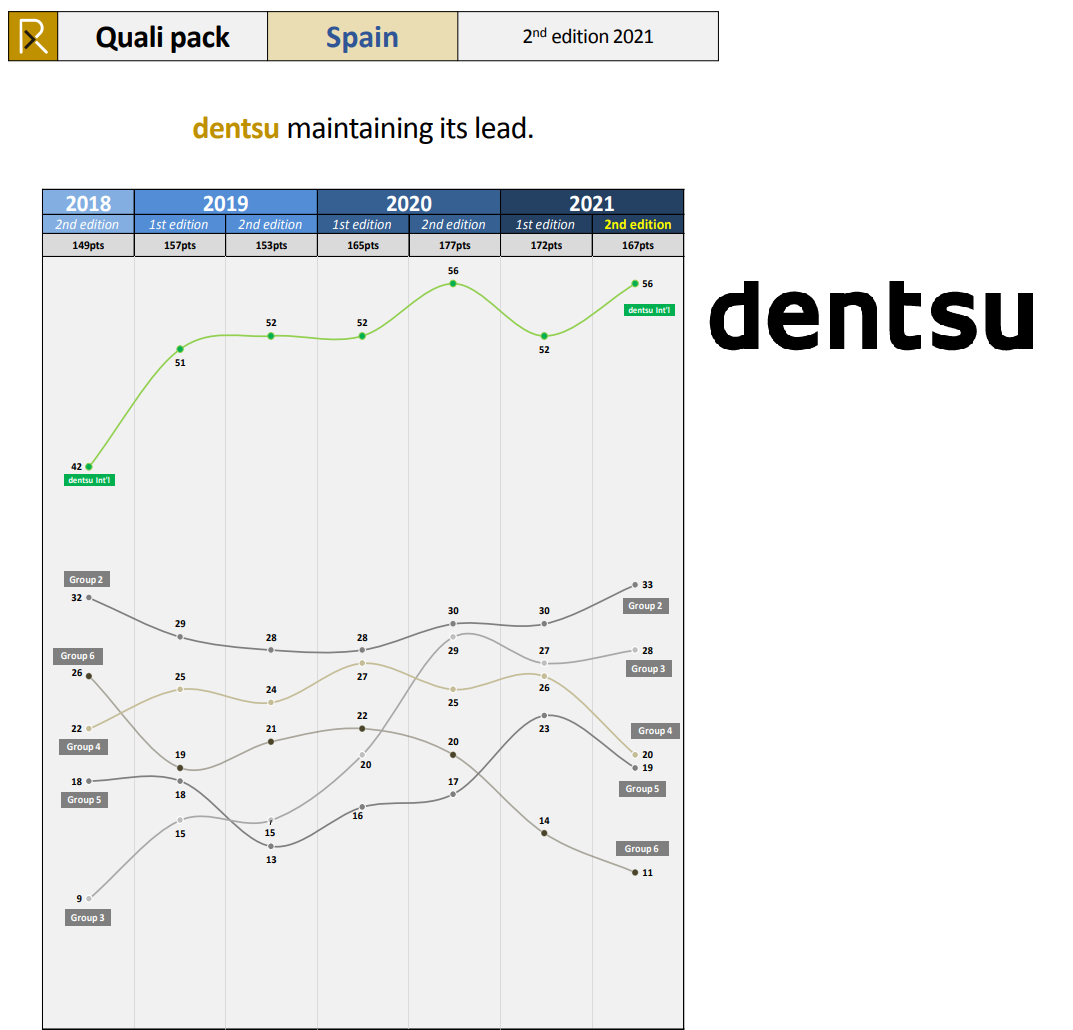Click the green dentsu Int'l label near 56

tap(649, 310)
